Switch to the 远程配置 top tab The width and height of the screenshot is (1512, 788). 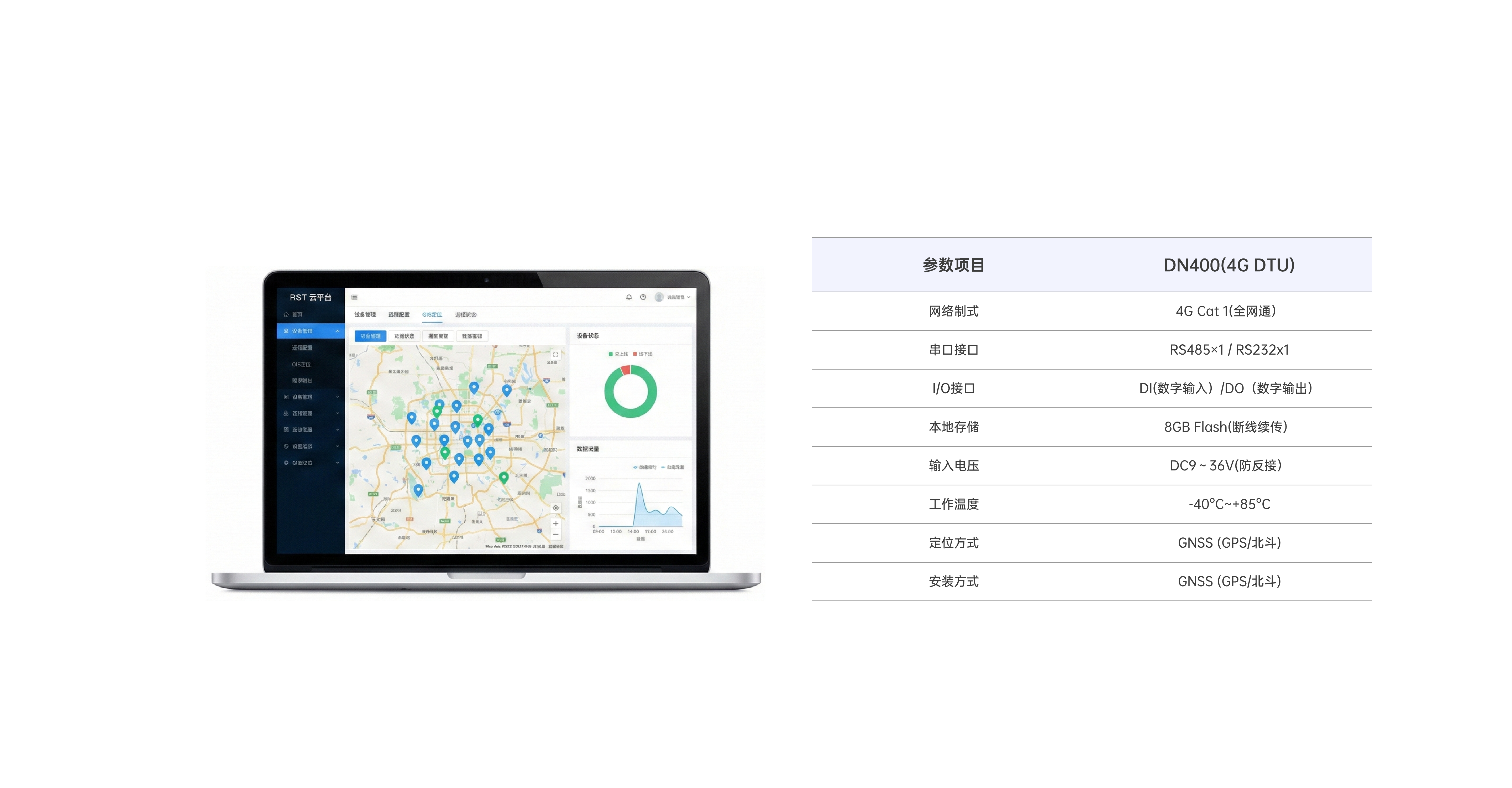398,315
